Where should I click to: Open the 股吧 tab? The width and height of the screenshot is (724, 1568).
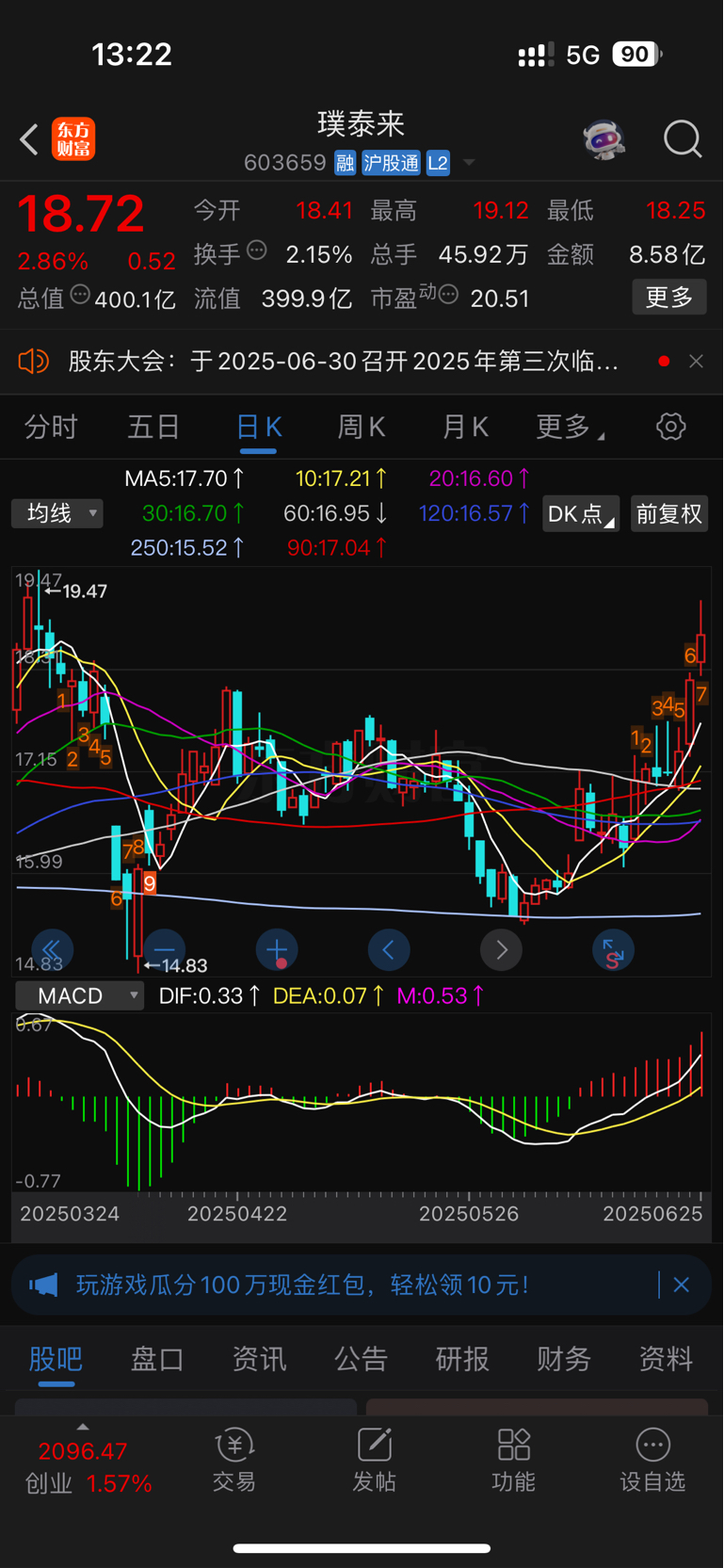[x=56, y=1359]
